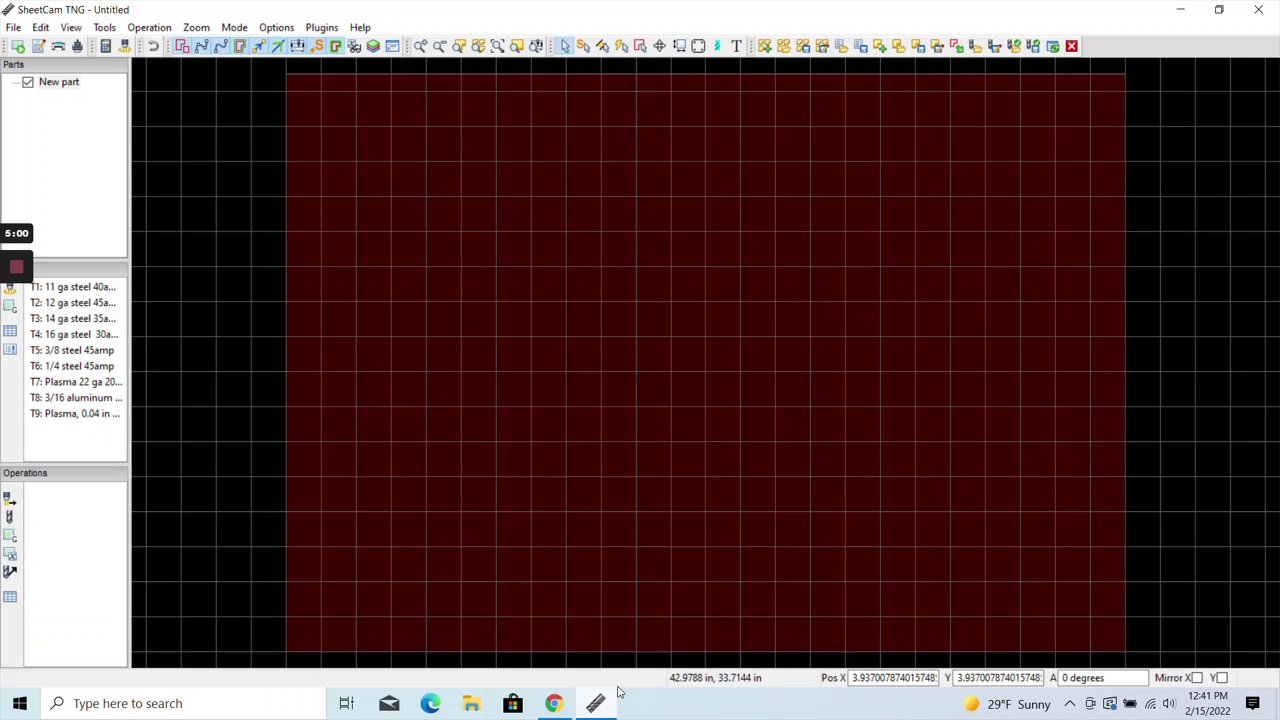Open the View menu
This screenshot has height=720, width=1280.
click(x=71, y=27)
